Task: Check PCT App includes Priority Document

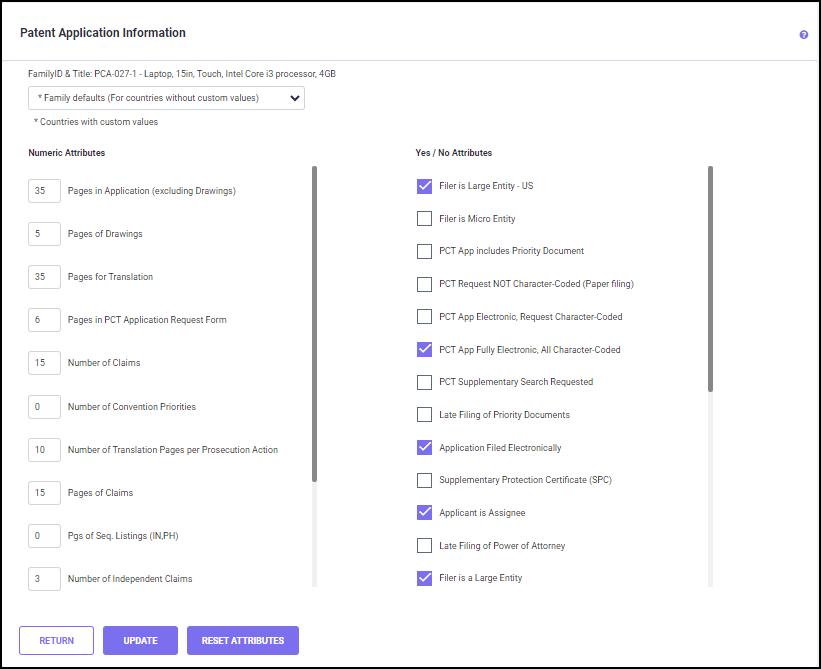Action: pos(424,251)
